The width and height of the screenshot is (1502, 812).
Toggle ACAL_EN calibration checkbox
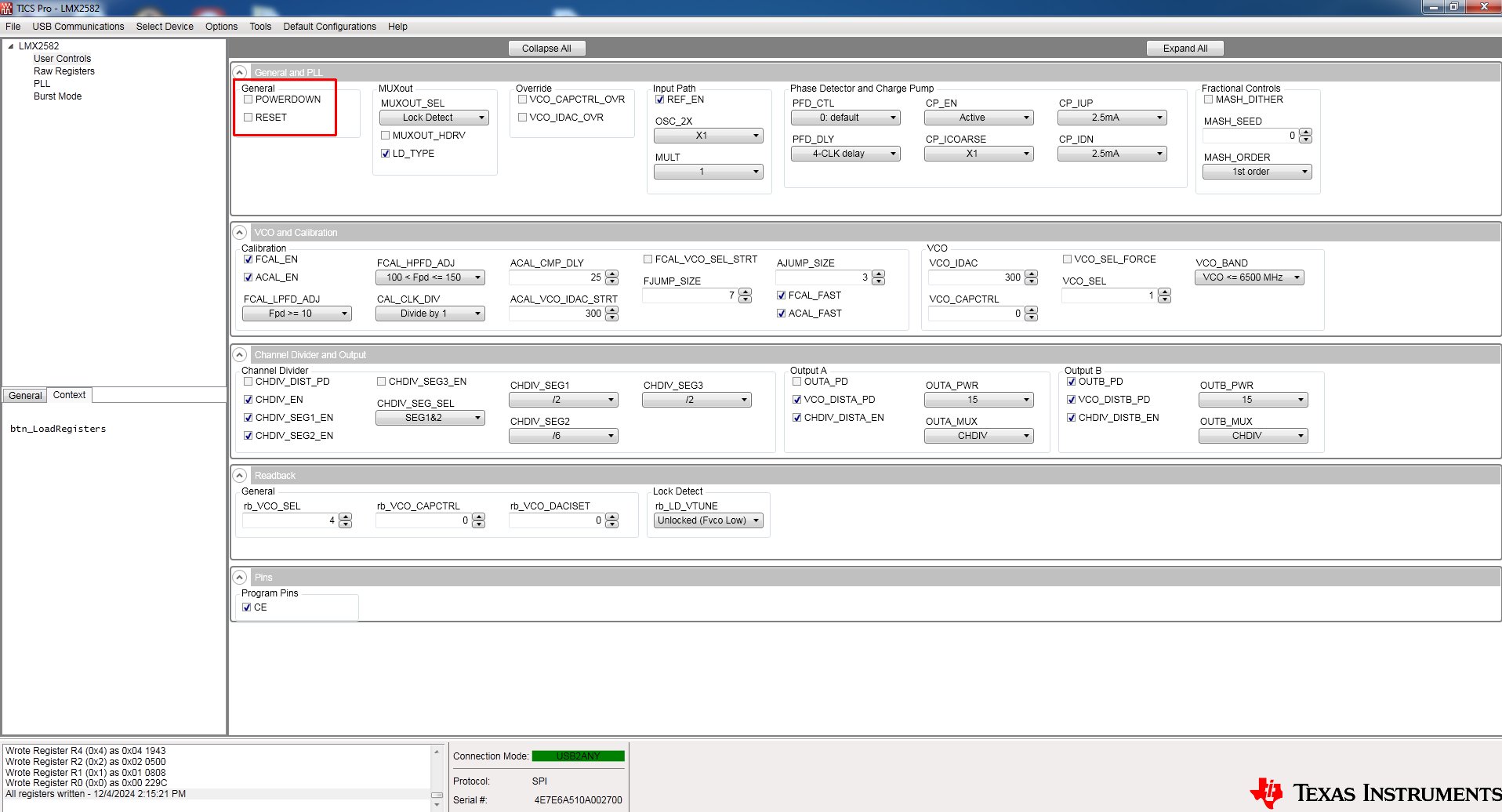point(248,277)
